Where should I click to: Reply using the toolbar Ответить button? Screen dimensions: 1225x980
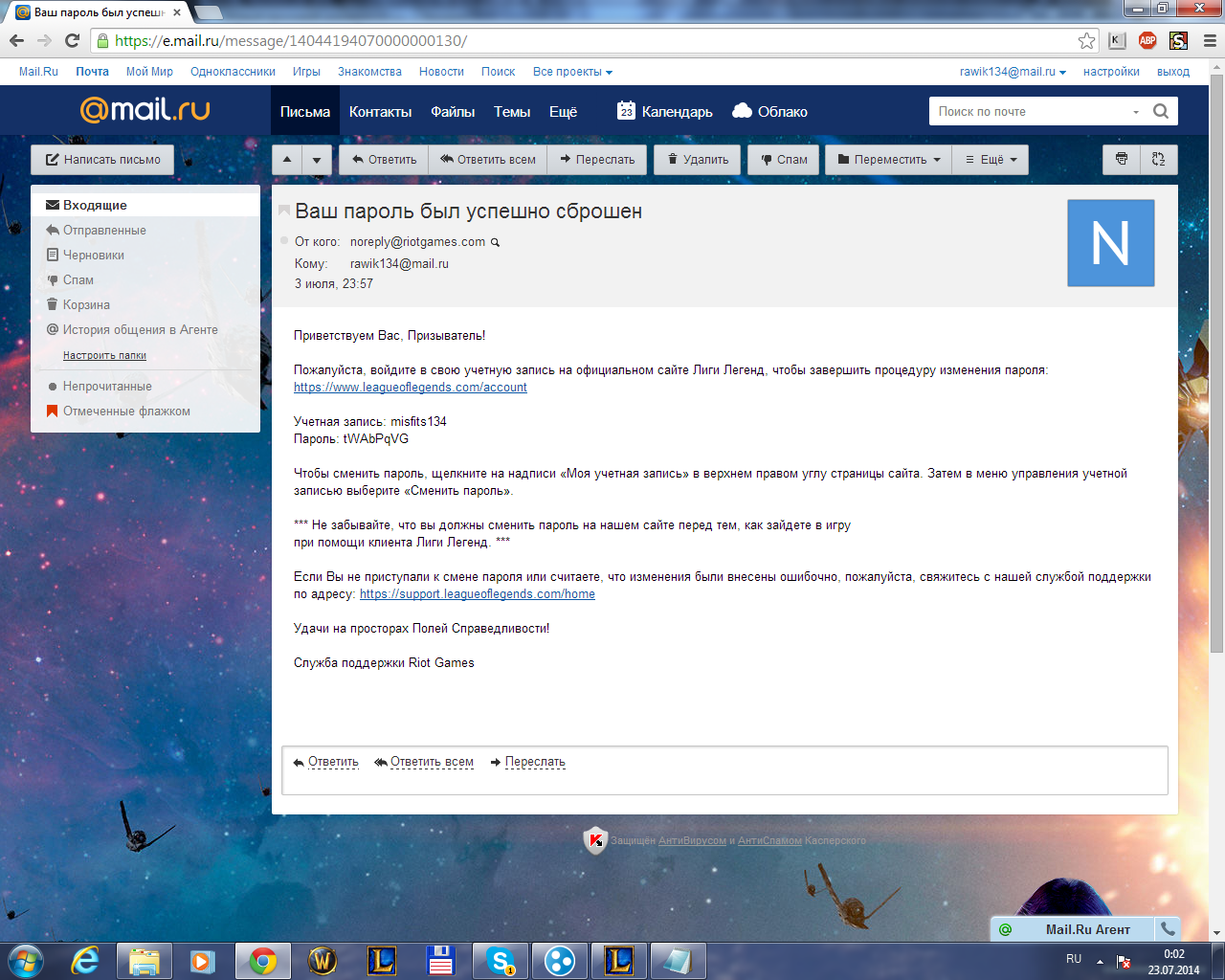point(384,160)
